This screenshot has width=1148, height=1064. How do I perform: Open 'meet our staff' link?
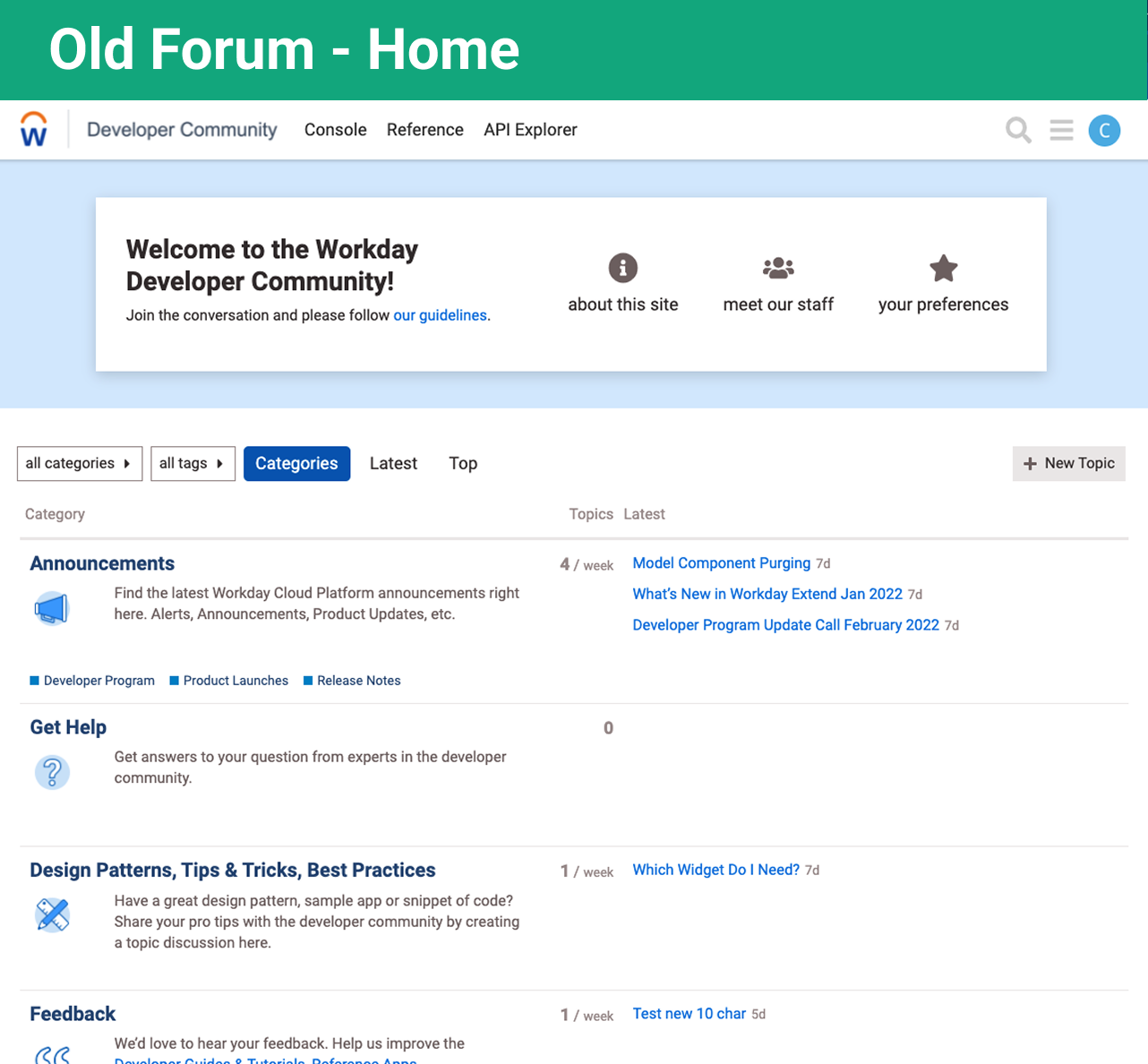[778, 305]
